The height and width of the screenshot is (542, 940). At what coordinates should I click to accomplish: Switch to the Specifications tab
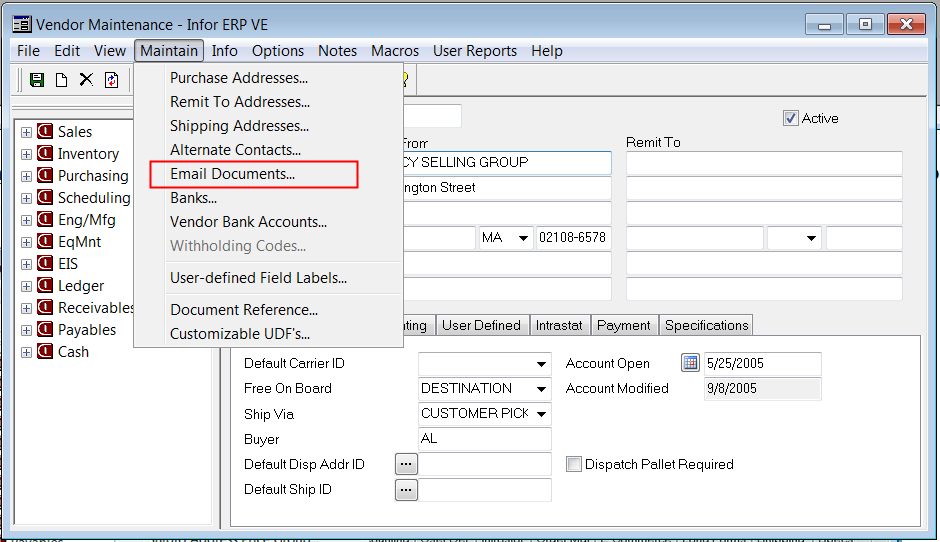tap(706, 325)
